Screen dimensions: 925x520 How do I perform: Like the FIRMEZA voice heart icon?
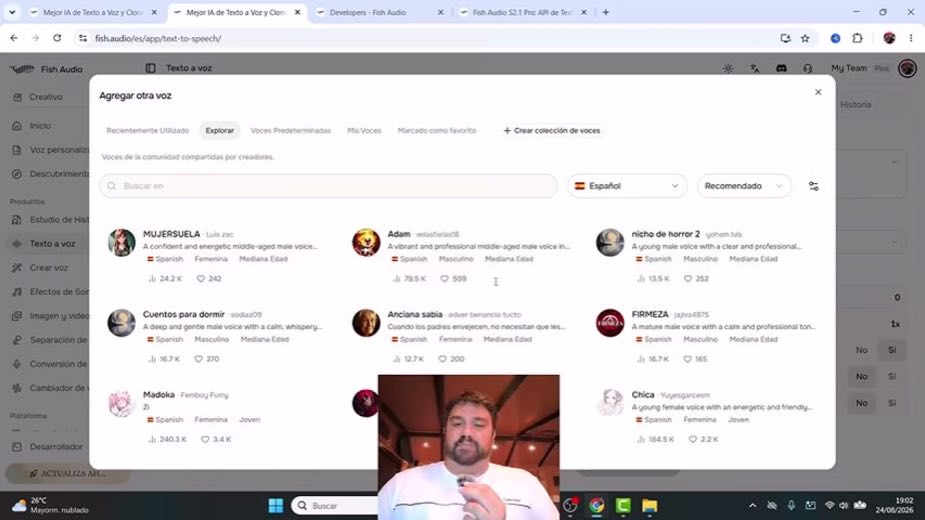click(687, 359)
